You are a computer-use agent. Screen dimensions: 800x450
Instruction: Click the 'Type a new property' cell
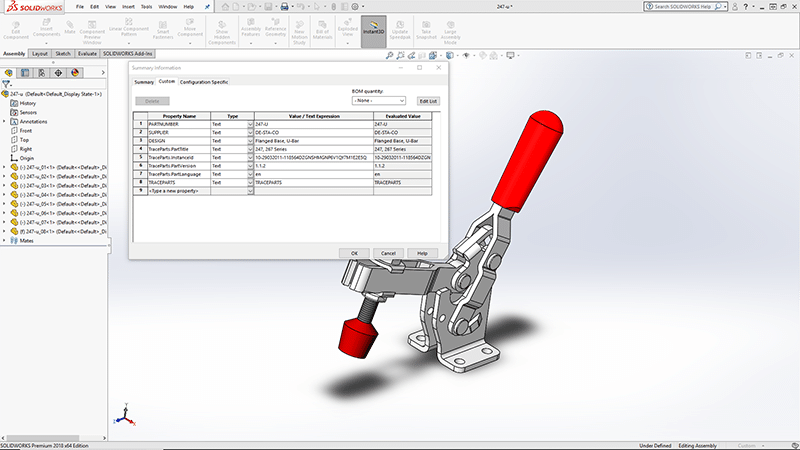[173, 191]
